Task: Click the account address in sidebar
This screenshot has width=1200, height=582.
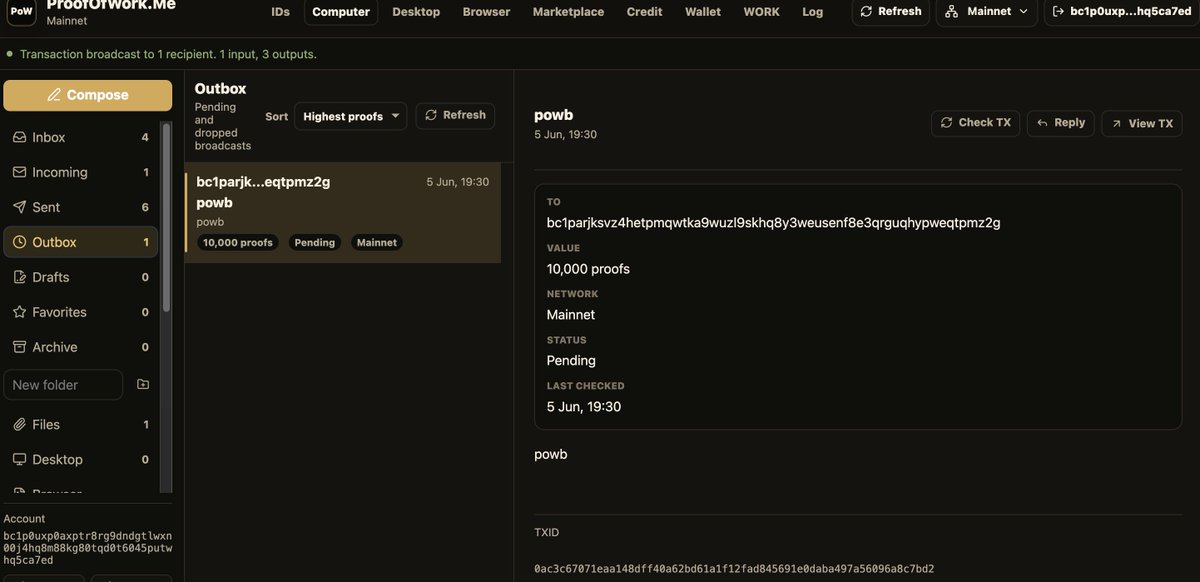Action: tap(88, 548)
